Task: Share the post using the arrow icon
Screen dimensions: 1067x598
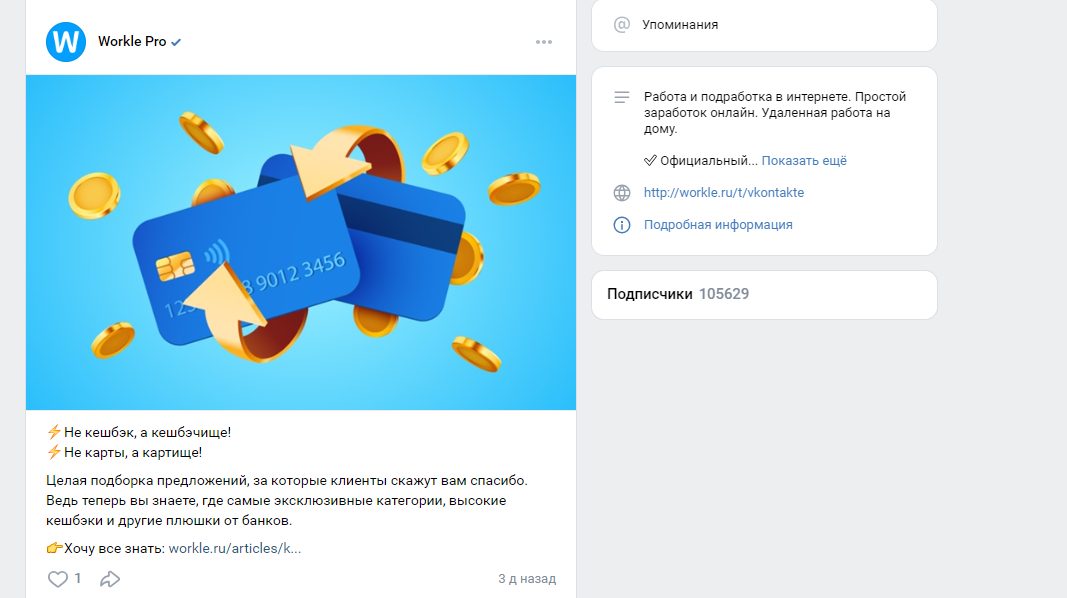Action: [110, 579]
